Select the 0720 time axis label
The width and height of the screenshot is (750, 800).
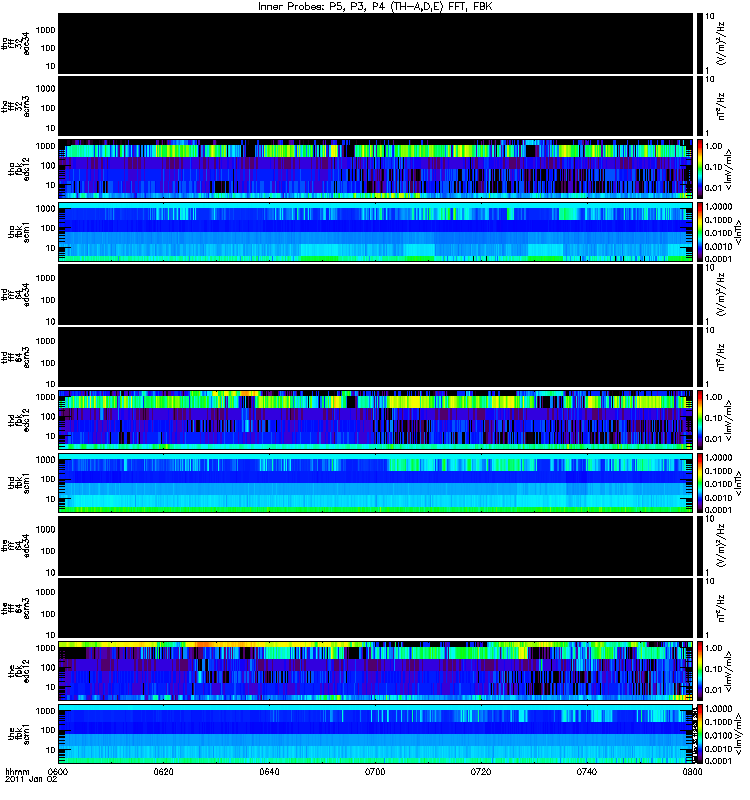481,771
